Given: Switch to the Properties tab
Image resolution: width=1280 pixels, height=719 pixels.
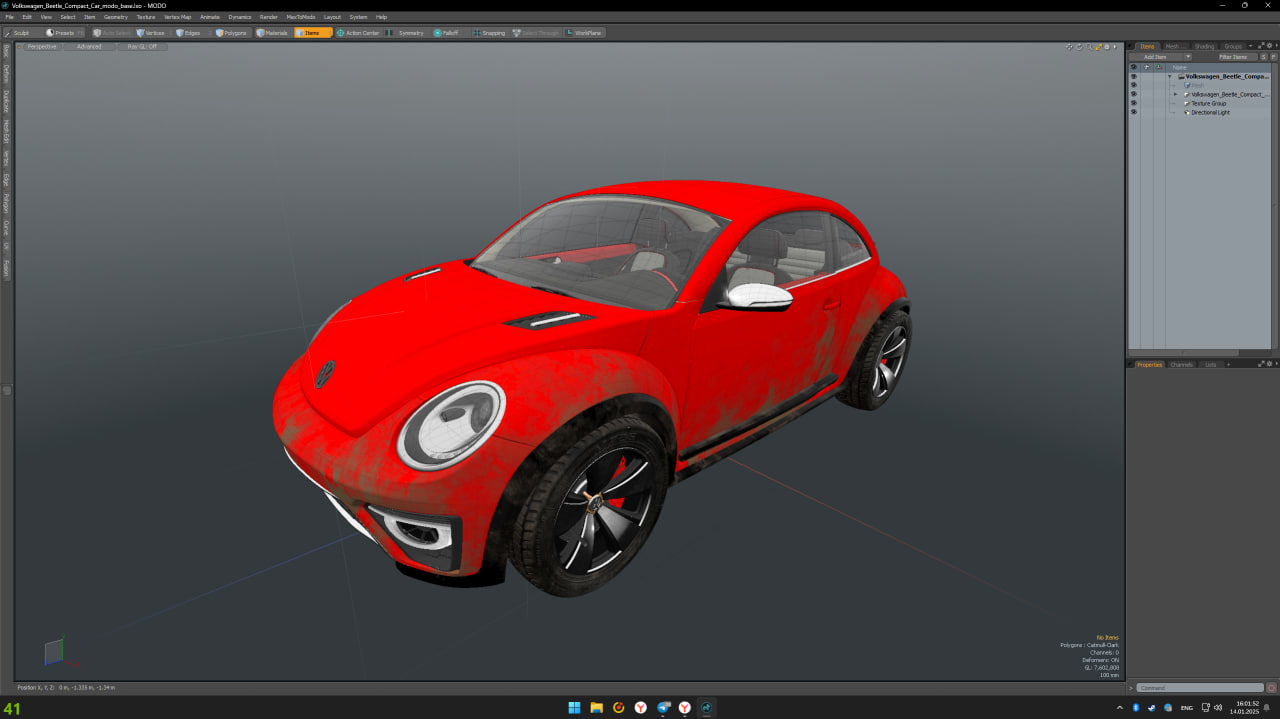Looking at the screenshot, I should (x=1149, y=364).
